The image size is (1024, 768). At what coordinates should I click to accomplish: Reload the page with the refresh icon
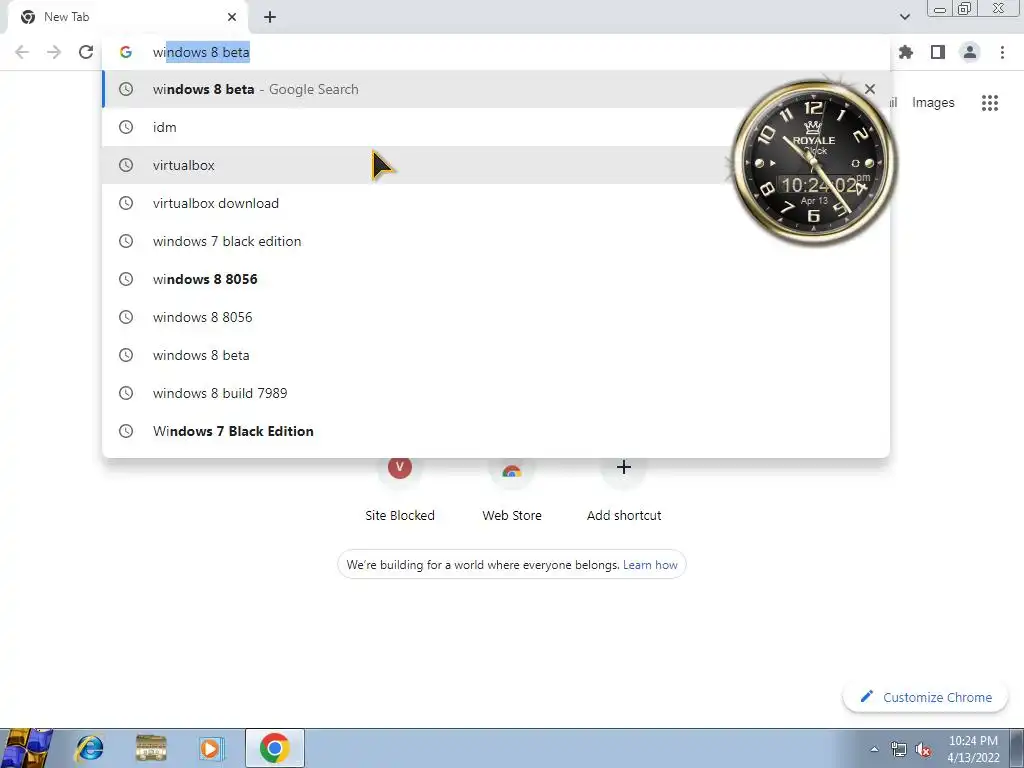(86, 52)
